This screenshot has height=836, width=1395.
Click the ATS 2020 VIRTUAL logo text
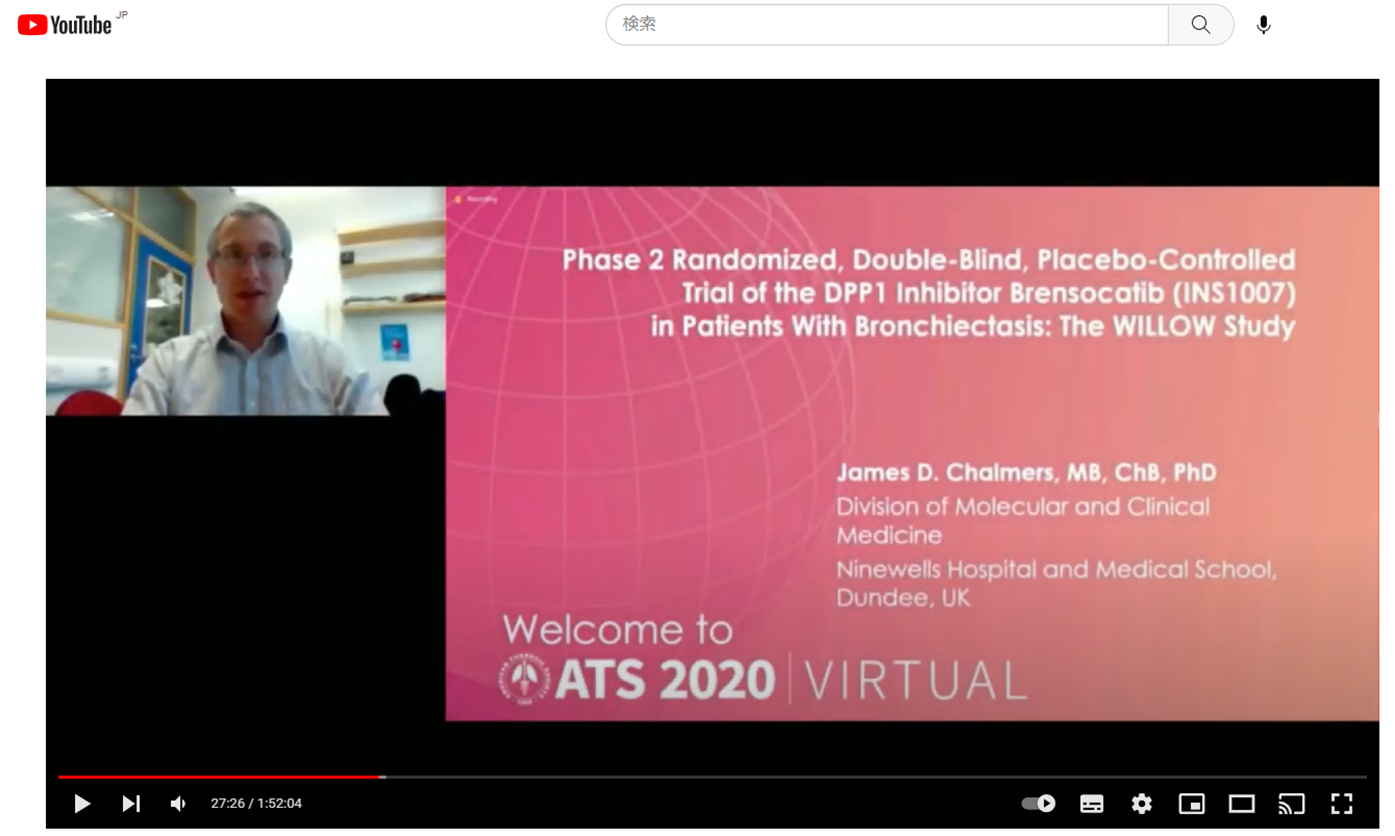765,679
